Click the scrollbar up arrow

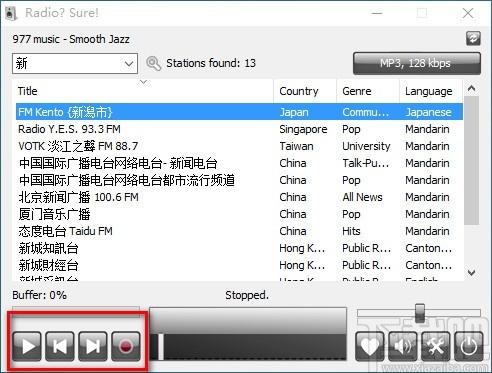pos(471,88)
